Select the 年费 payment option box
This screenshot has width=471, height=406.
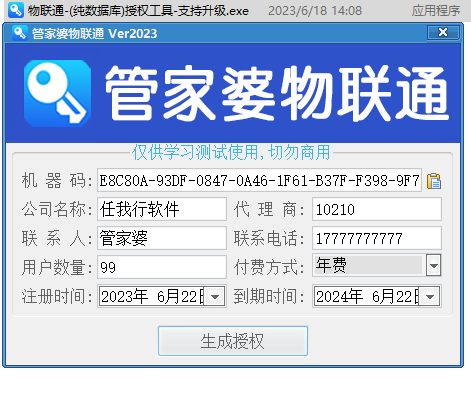[369, 265]
